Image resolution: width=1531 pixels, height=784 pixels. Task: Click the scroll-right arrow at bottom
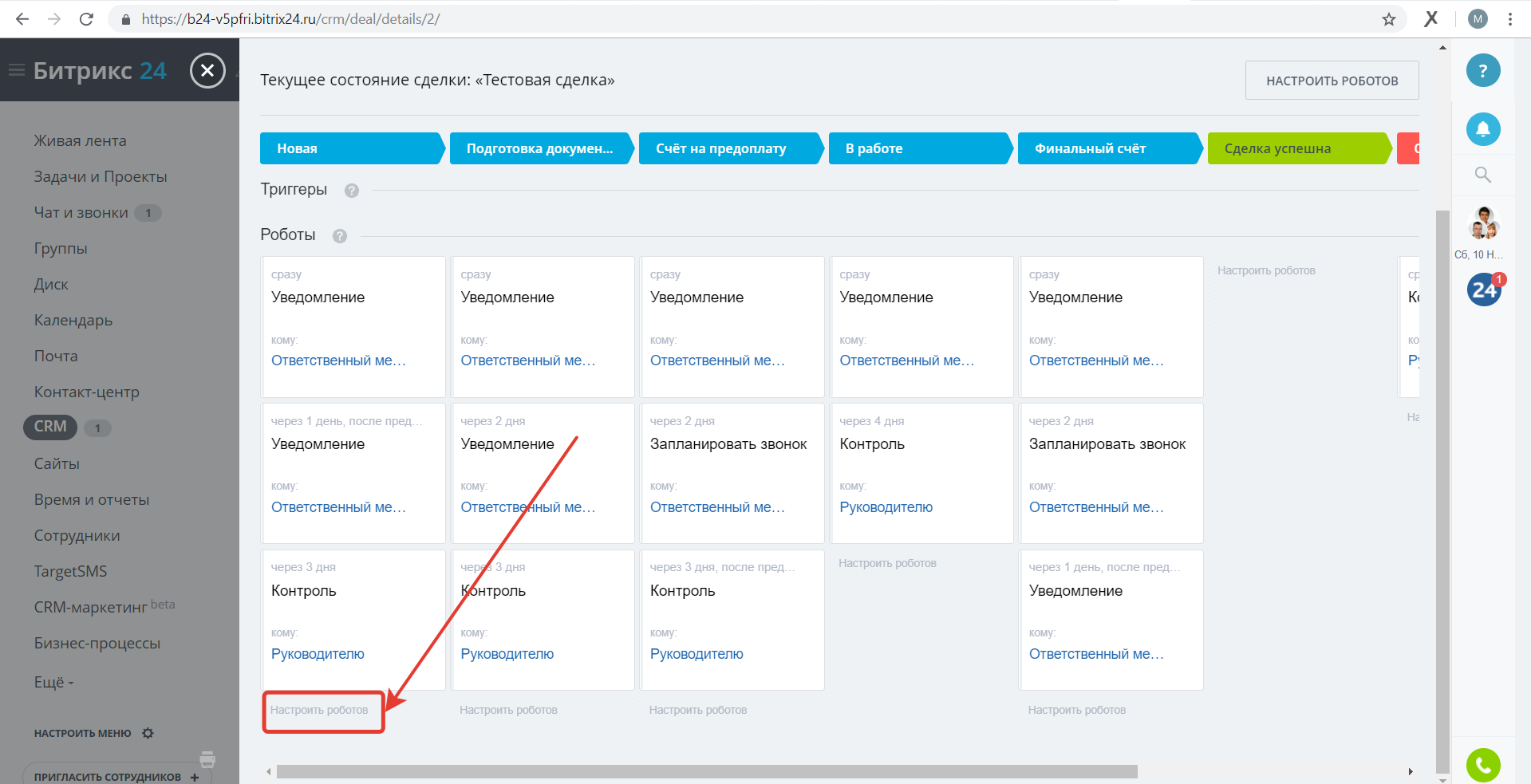pos(1411,771)
